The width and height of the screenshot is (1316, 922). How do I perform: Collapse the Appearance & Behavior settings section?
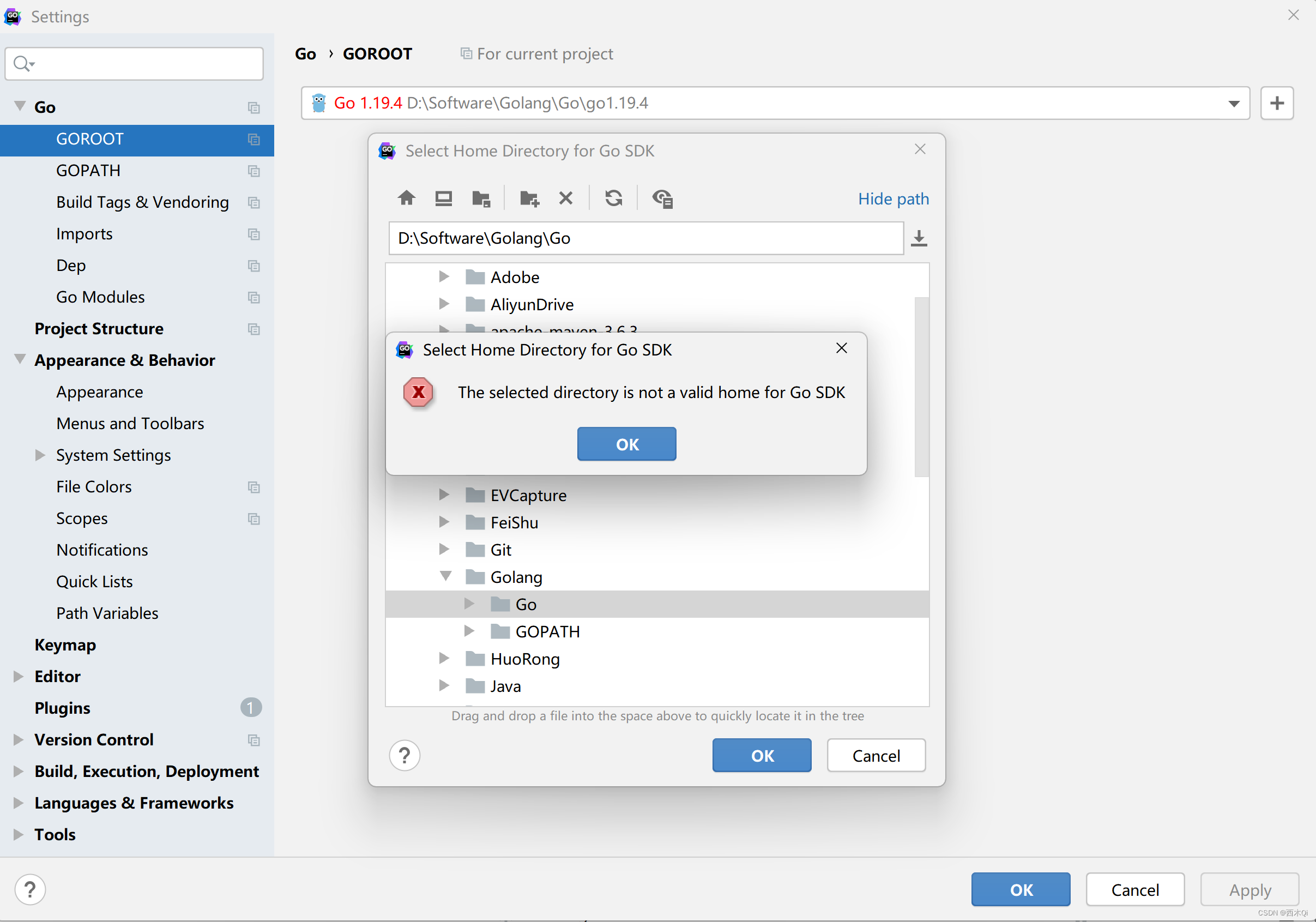pyautogui.click(x=20, y=359)
